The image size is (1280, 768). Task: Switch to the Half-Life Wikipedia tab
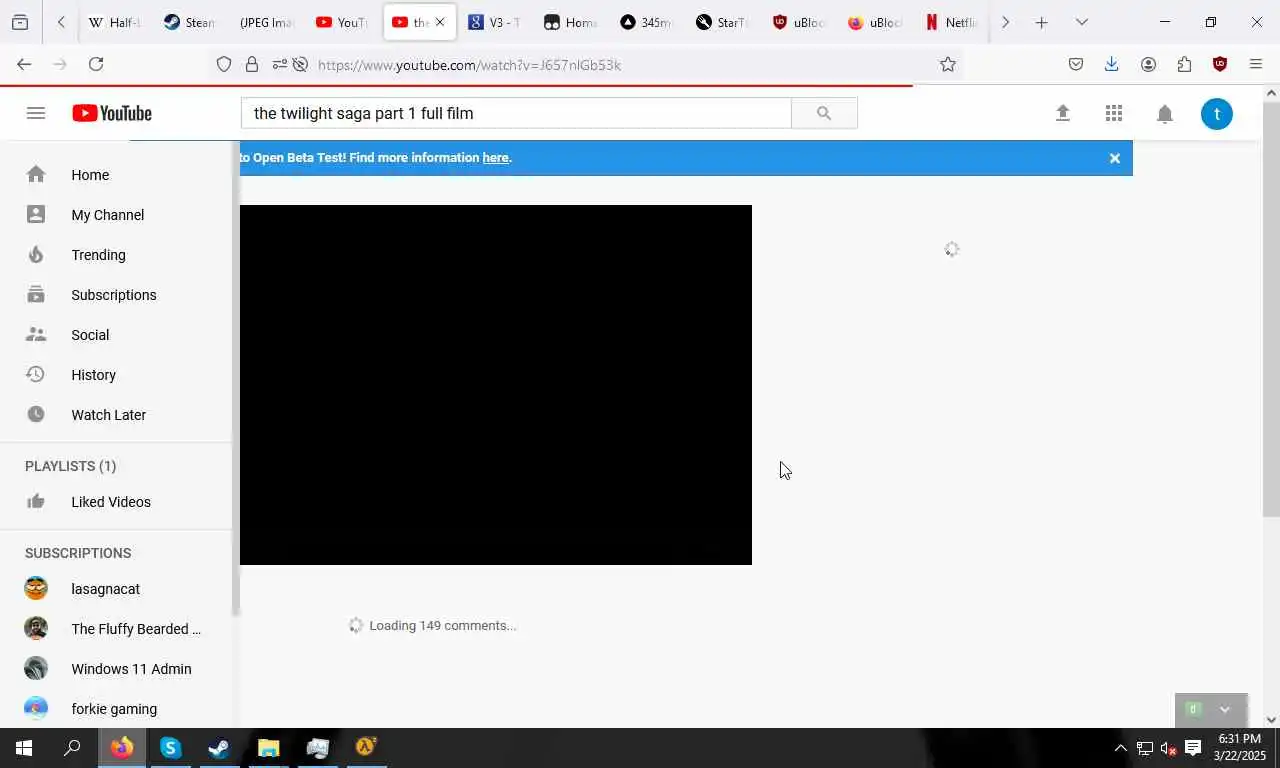pyautogui.click(x=115, y=22)
